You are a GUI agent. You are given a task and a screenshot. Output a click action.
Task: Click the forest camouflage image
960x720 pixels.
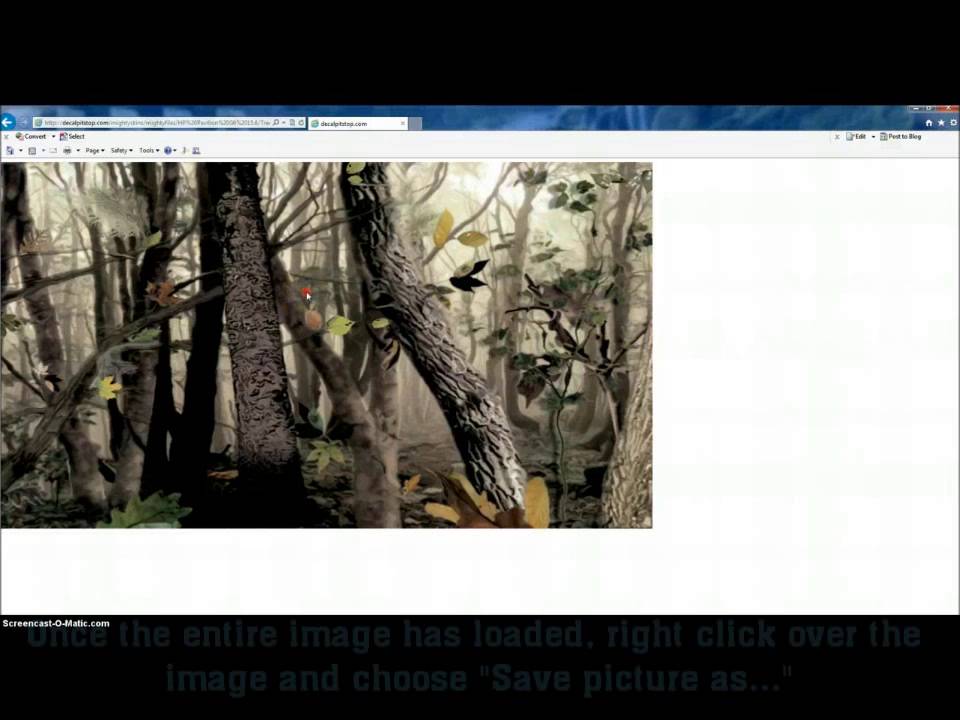click(x=326, y=345)
